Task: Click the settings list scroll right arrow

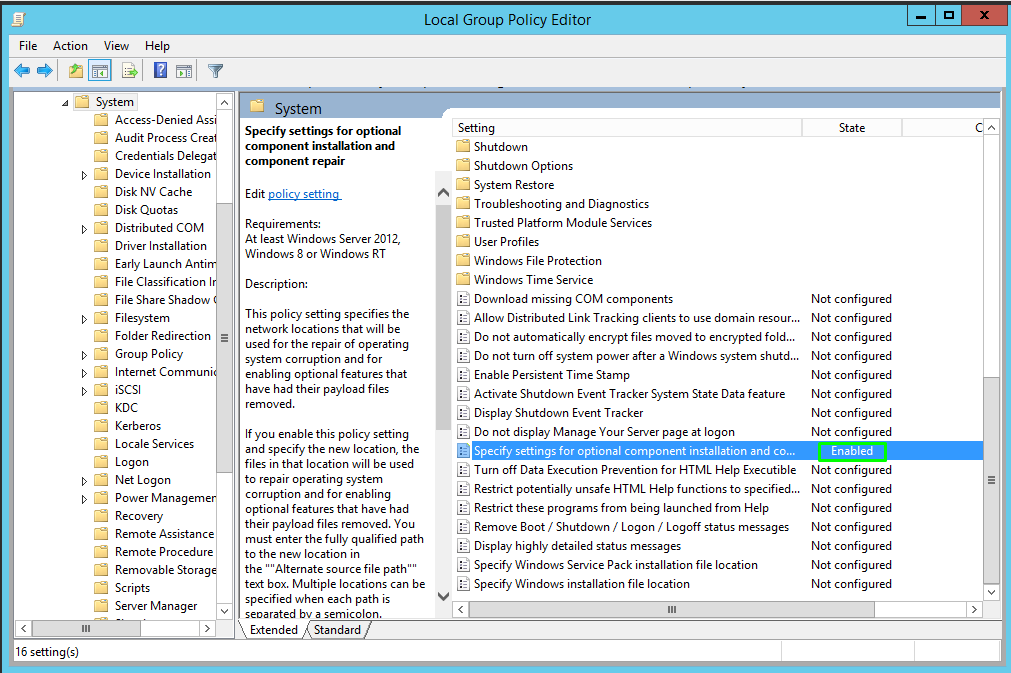Action: [974, 609]
